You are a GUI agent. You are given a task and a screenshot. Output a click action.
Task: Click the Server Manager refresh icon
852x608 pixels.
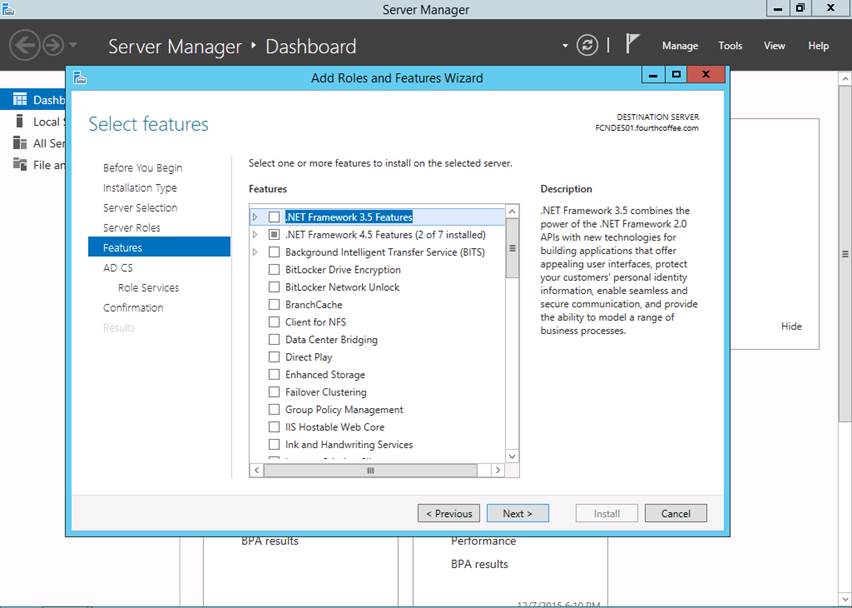[x=587, y=45]
